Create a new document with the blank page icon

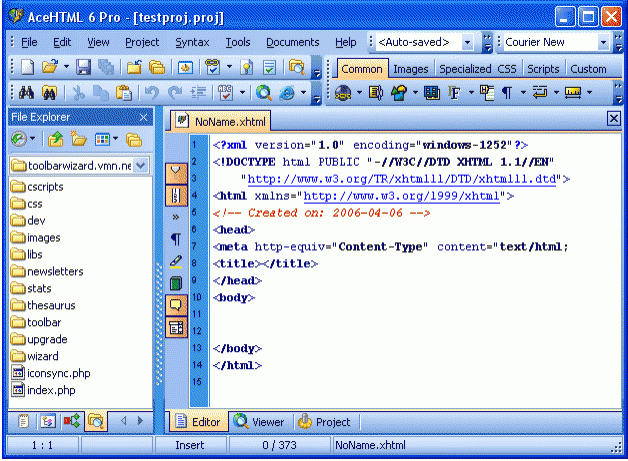tap(27, 67)
